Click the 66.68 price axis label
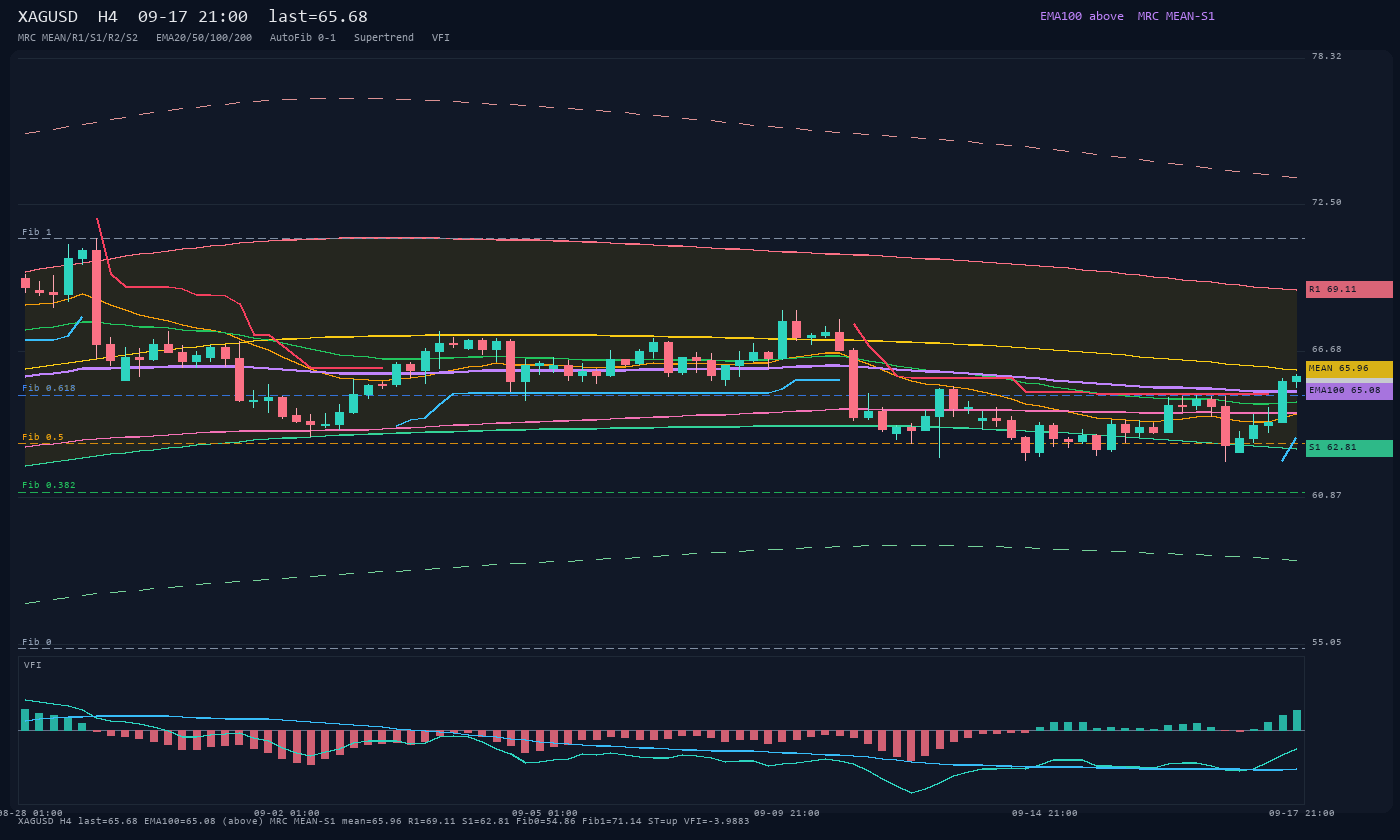The height and width of the screenshot is (840, 1400). 1327,349
